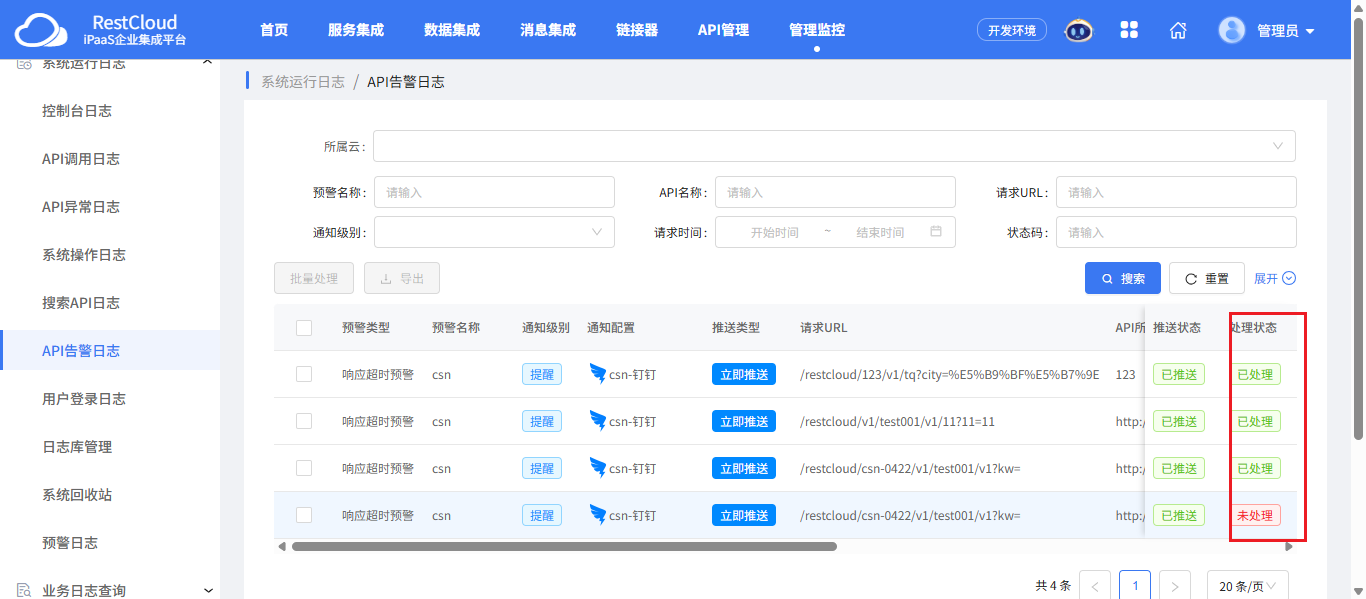The width and height of the screenshot is (1366, 599).
Task: Click the expand circle-chevron icon beside 展开
Action: (1289, 278)
